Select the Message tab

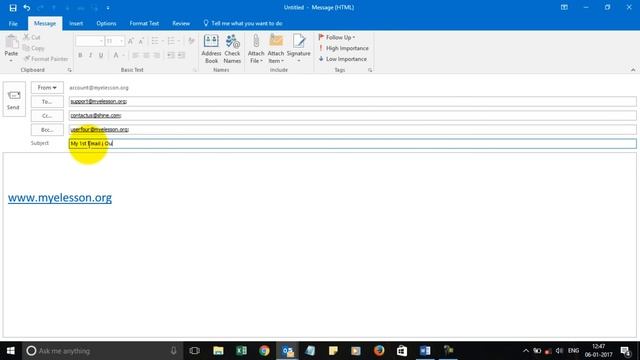[x=45, y=24]
